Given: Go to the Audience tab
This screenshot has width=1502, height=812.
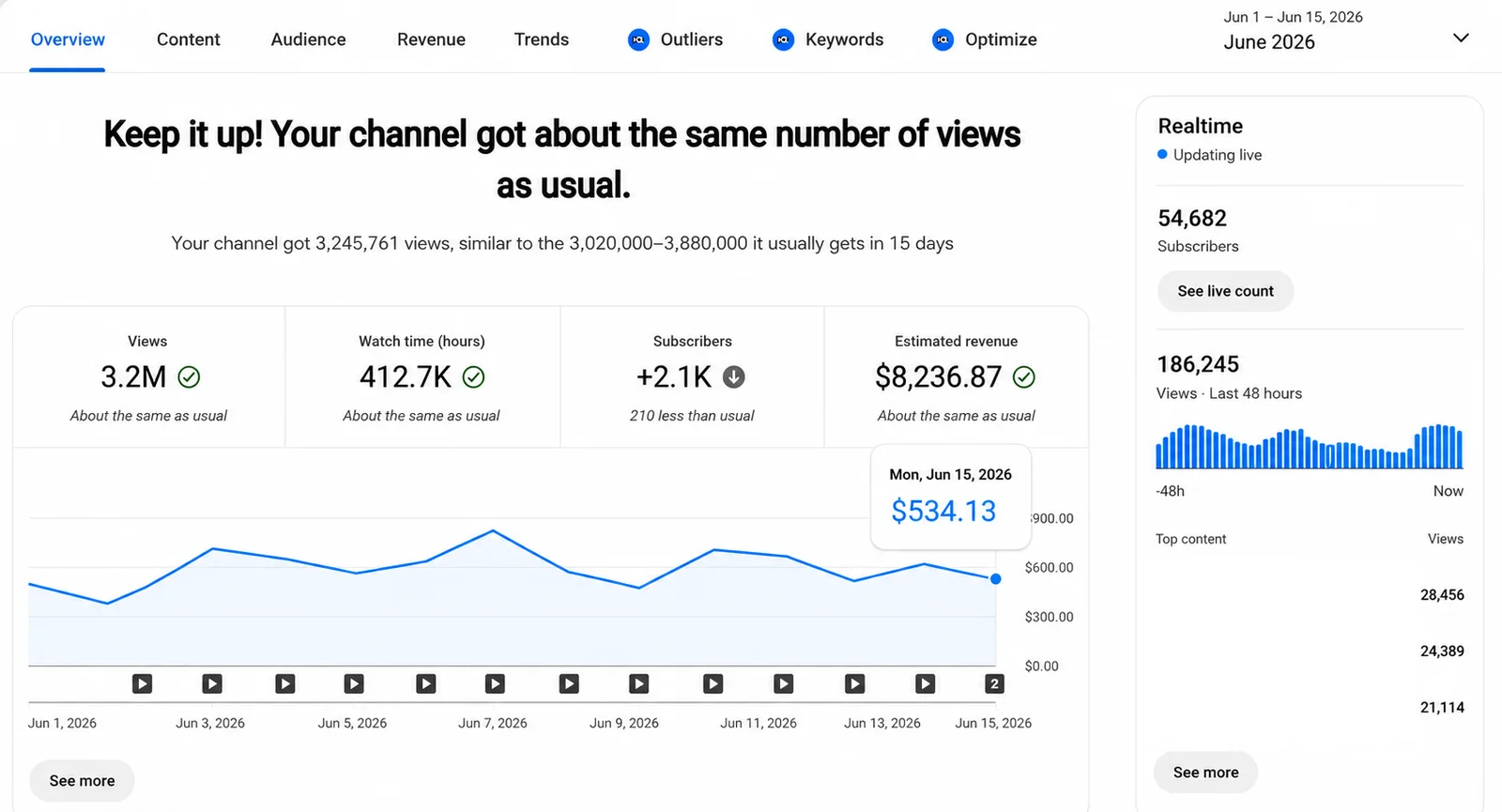Looking at the screenshot, I should coord(308,39).
